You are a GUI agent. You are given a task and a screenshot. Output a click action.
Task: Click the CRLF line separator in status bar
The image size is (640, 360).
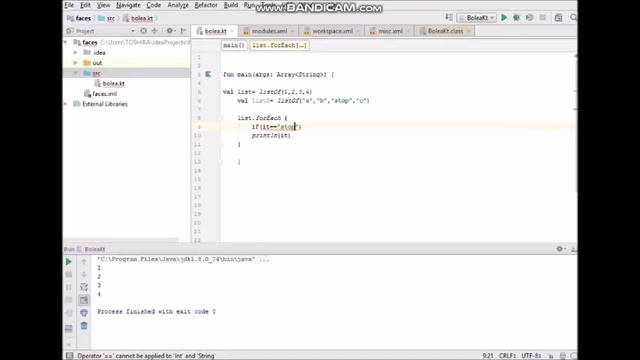[x=507, y=356]
